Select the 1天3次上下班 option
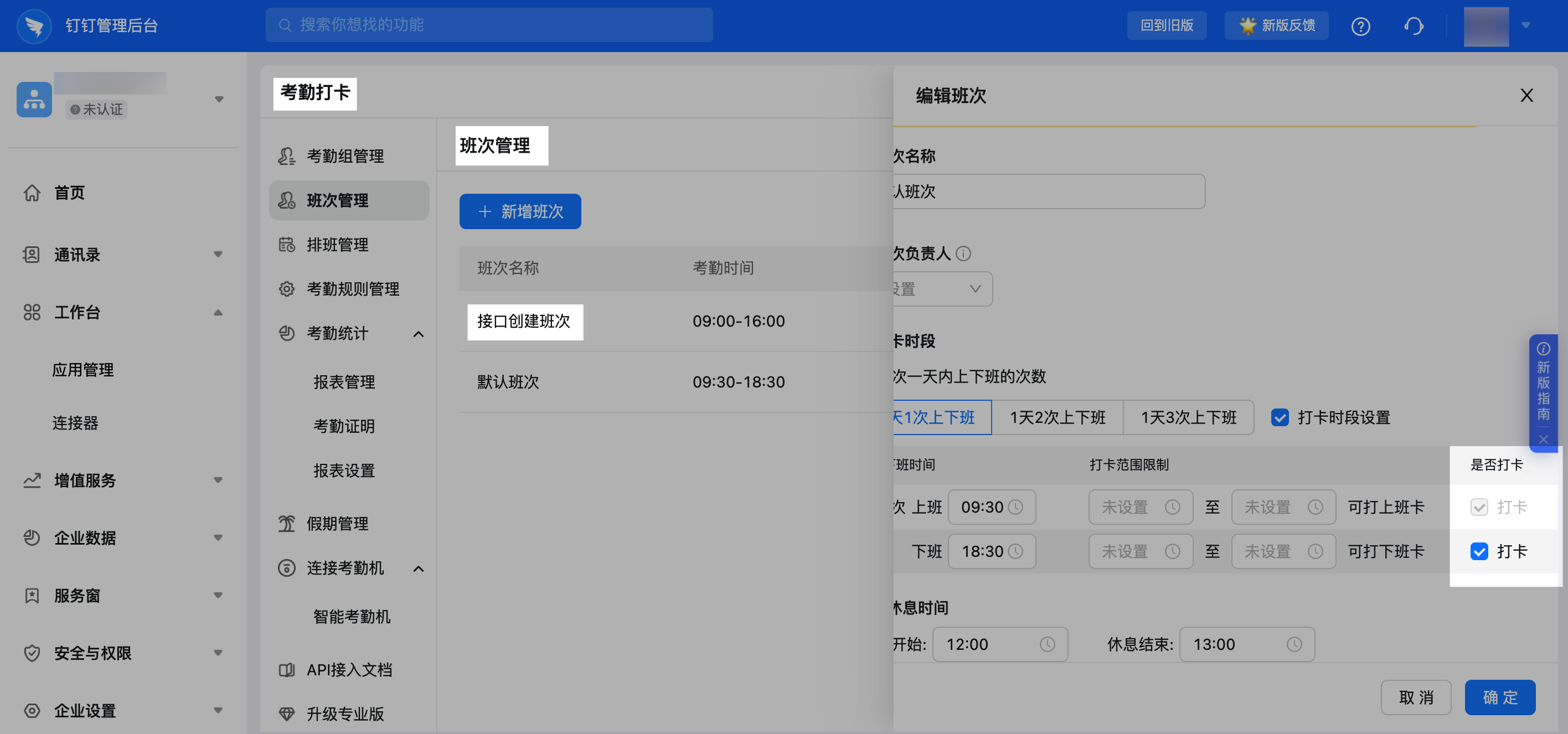1568x734 pixels. (x=1188, y=417)
